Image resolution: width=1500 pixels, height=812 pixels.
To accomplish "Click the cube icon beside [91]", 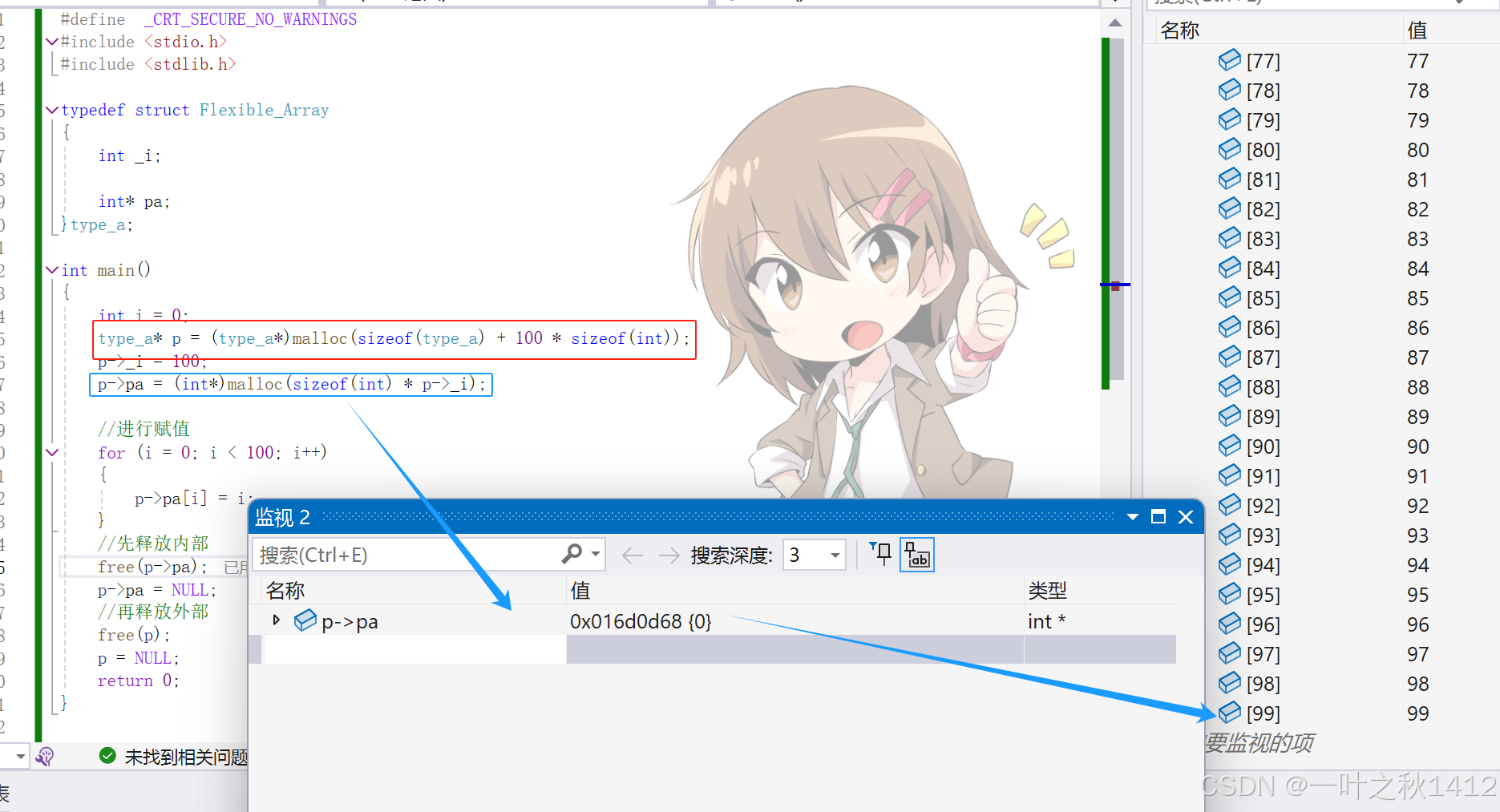I will 1229,475.
